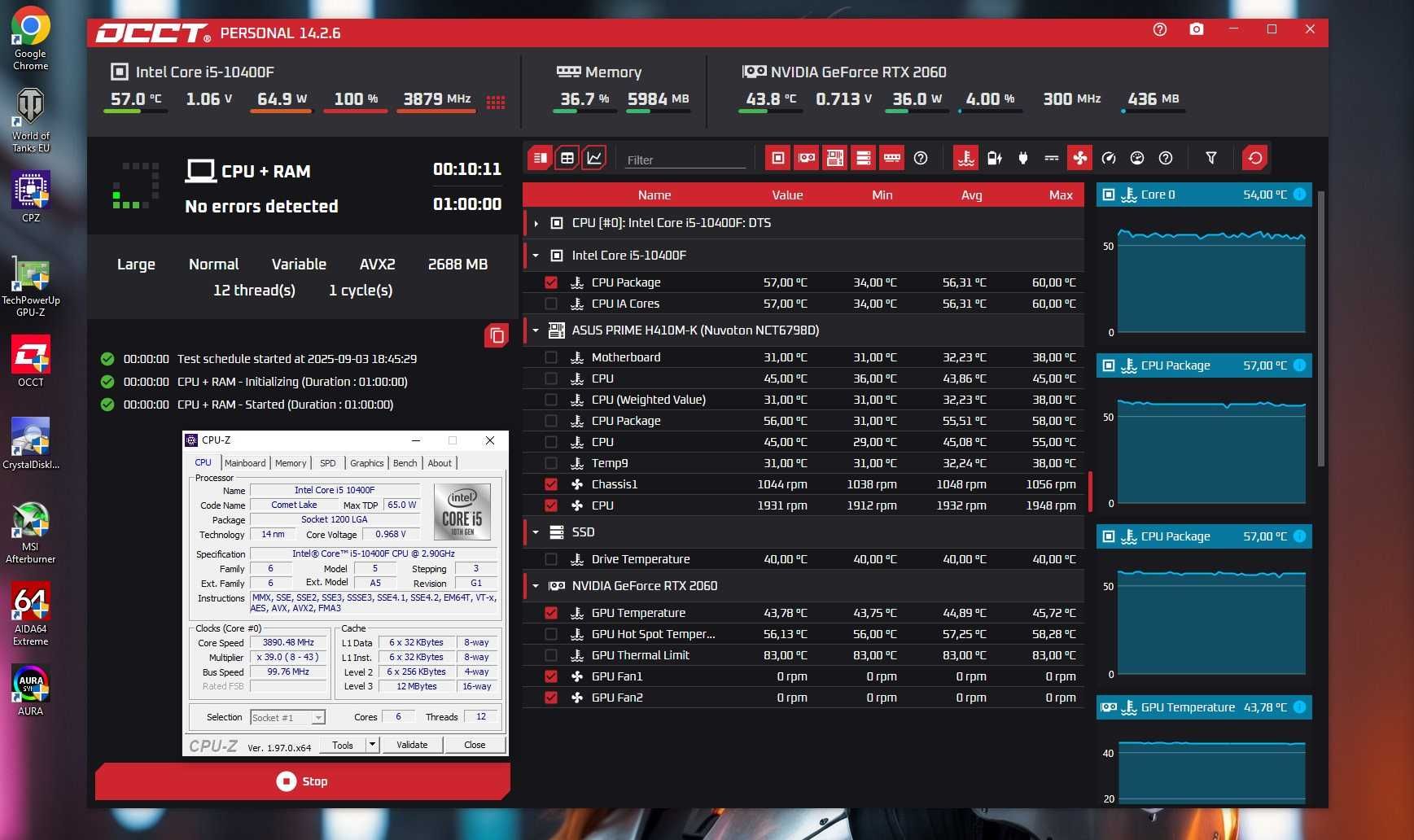Viewport: 1414px width, 840px height.
Task: Collapse the Intel Core i5-10400F group
Action: point(536,256)
